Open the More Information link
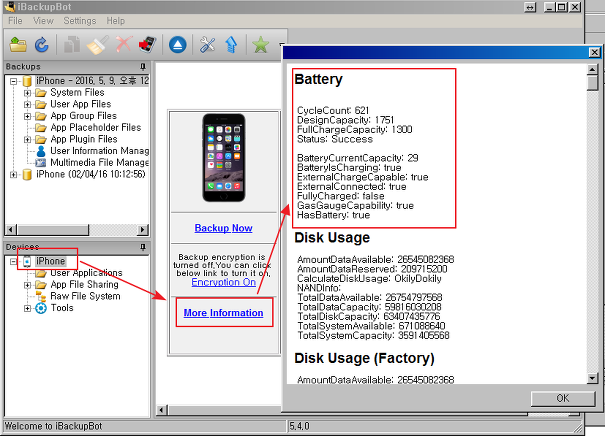 pos(223,313)
